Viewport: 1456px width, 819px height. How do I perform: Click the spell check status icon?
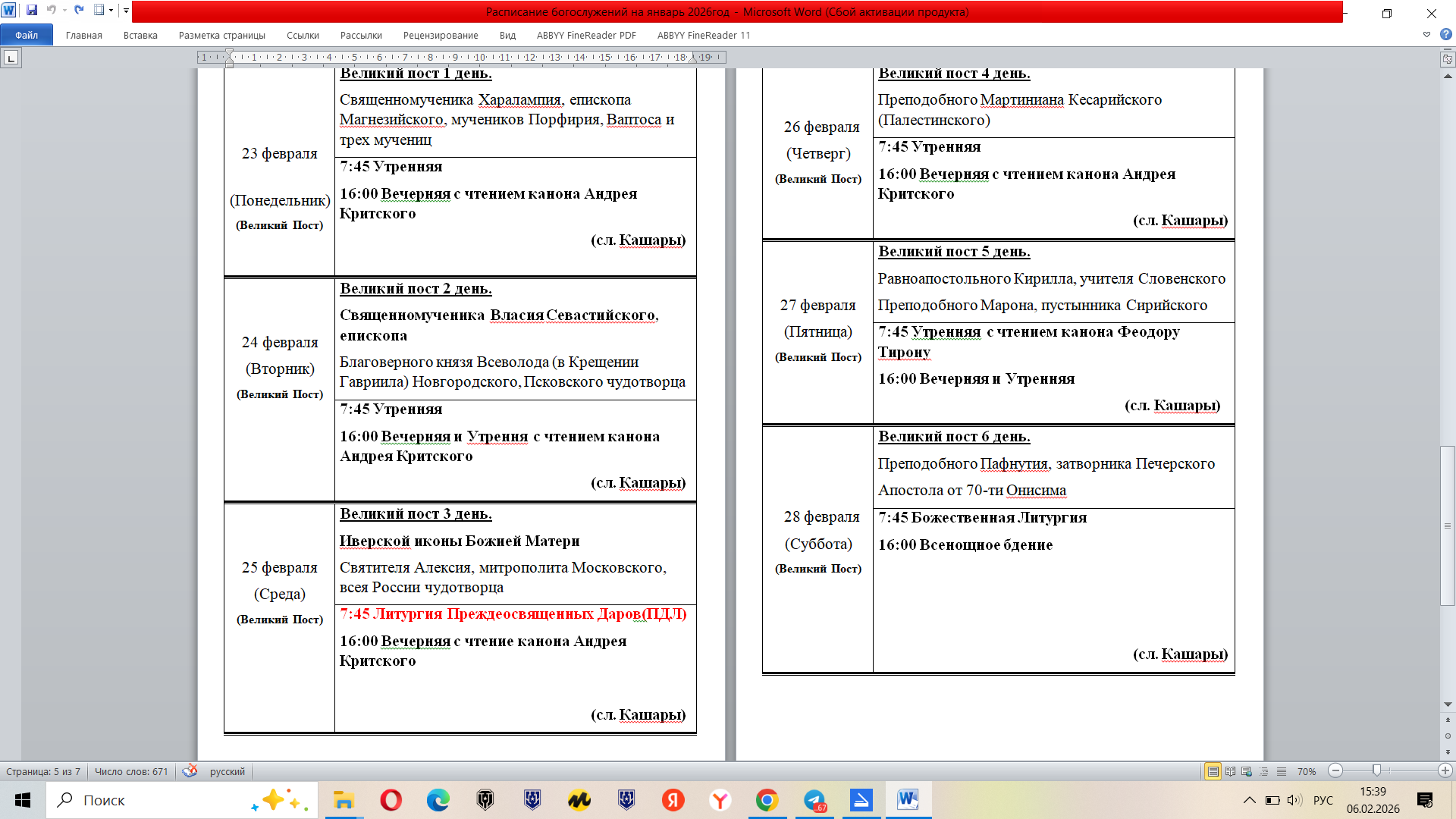(x=190, y=771)
